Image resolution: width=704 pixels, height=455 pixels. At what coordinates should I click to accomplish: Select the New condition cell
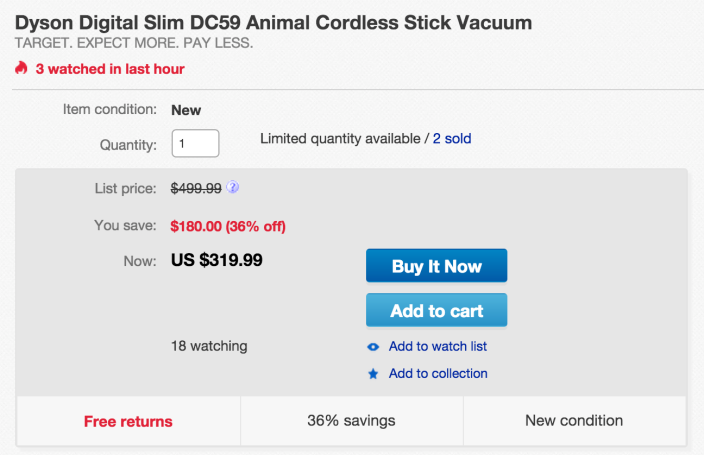[x=573, y=421]
